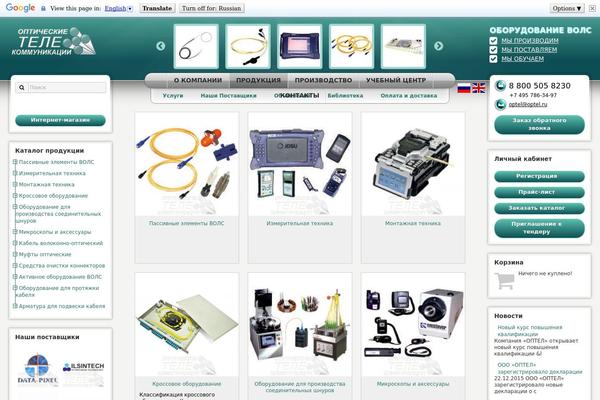Expand Муфты оптические tree node
600x400 pixels.
click(15, 254)
